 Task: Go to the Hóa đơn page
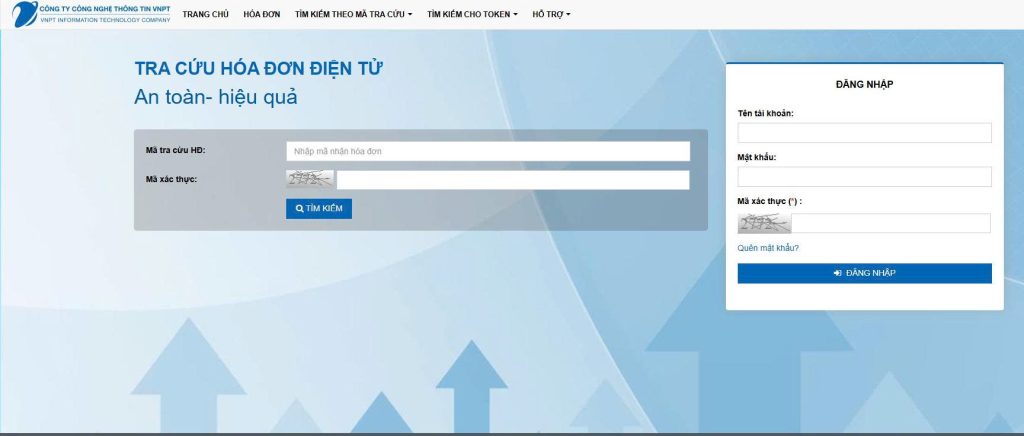(262, 14)
